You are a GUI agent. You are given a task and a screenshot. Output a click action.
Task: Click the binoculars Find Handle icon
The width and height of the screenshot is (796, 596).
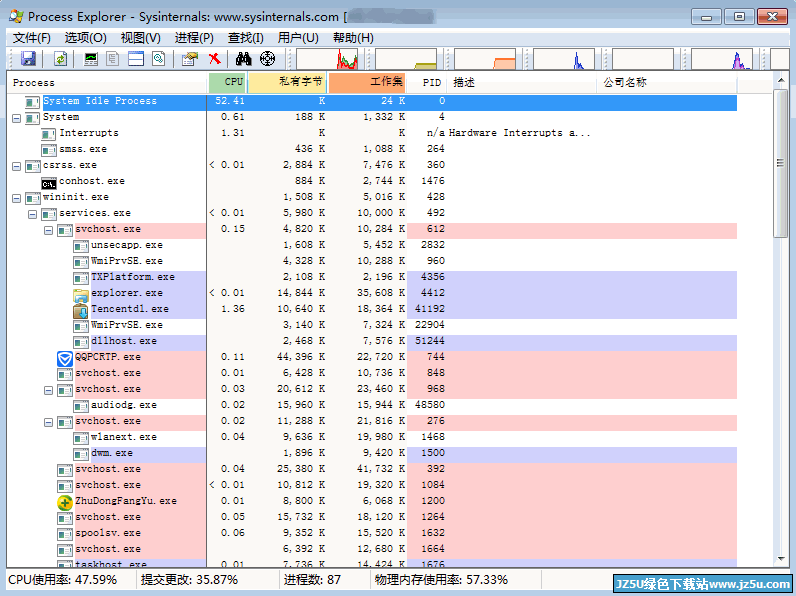(x=244, y=59)
